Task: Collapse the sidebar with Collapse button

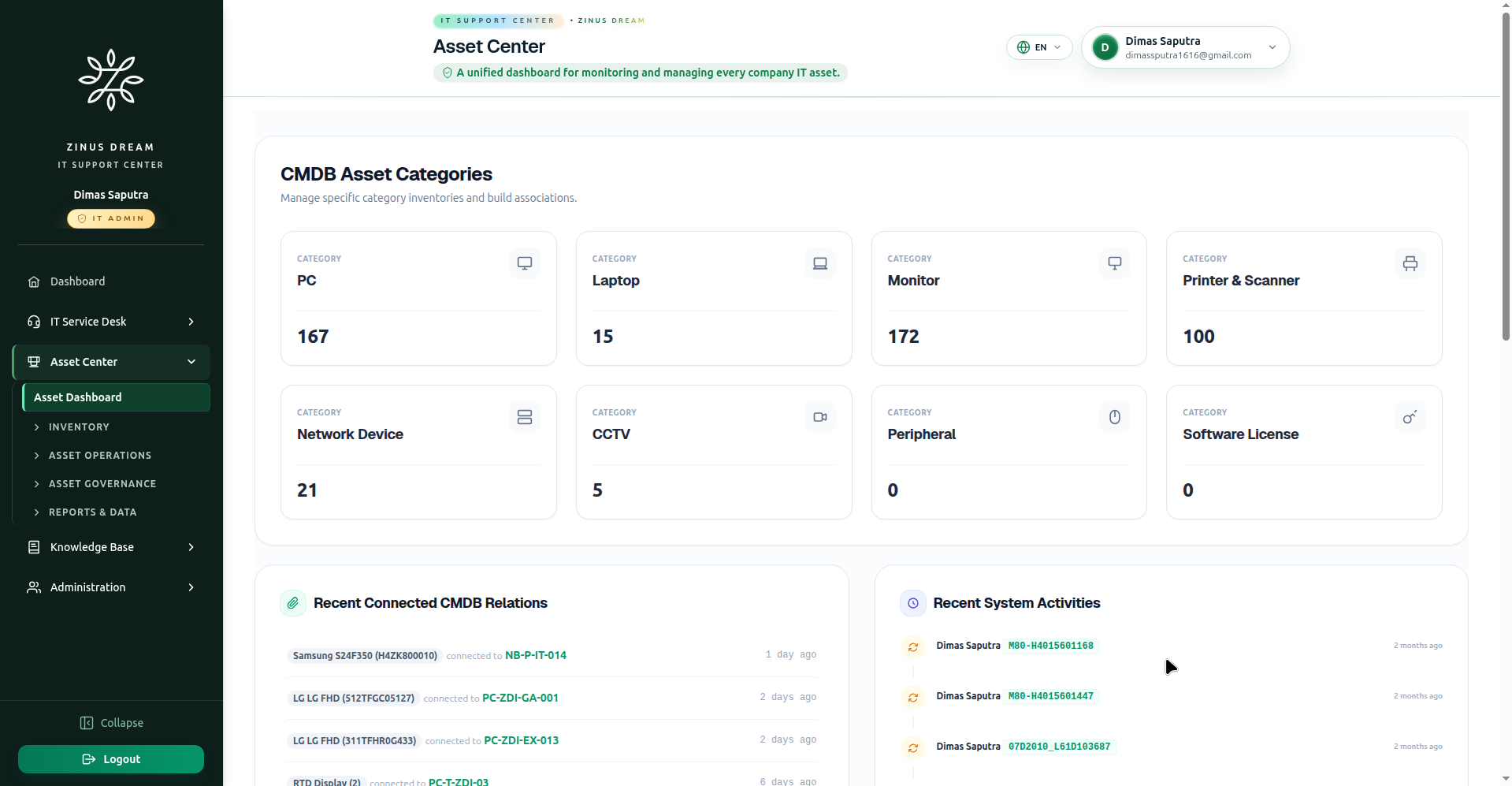Action: [111, 723]
